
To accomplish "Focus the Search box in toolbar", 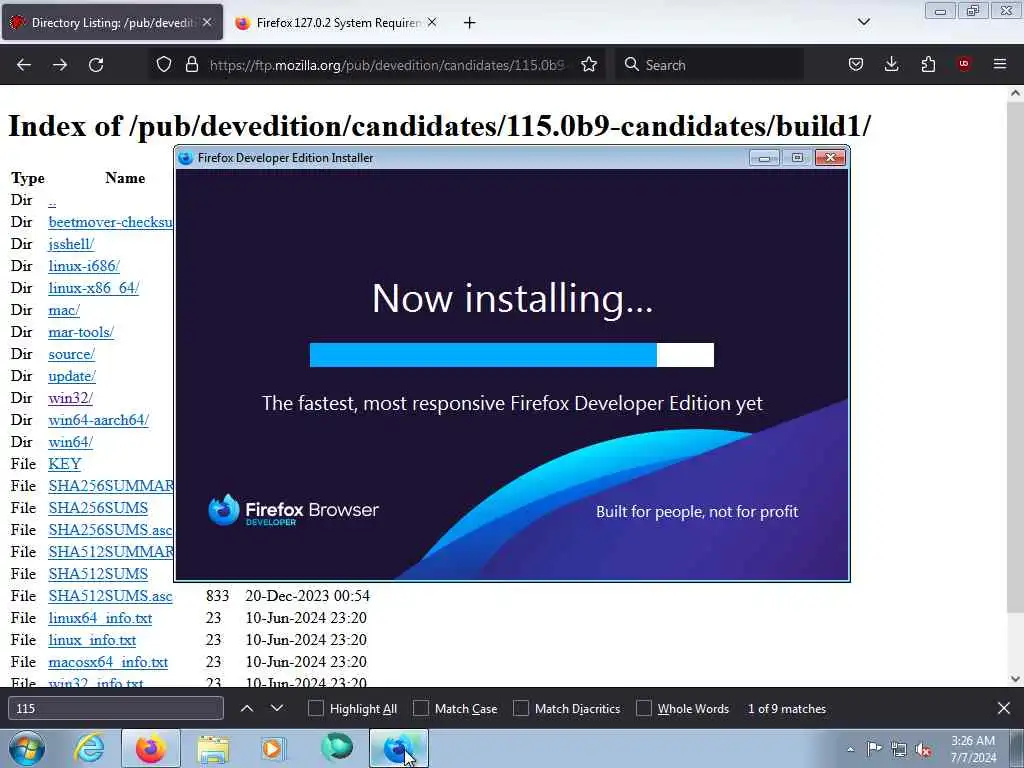I will click(x=710, y=65).
